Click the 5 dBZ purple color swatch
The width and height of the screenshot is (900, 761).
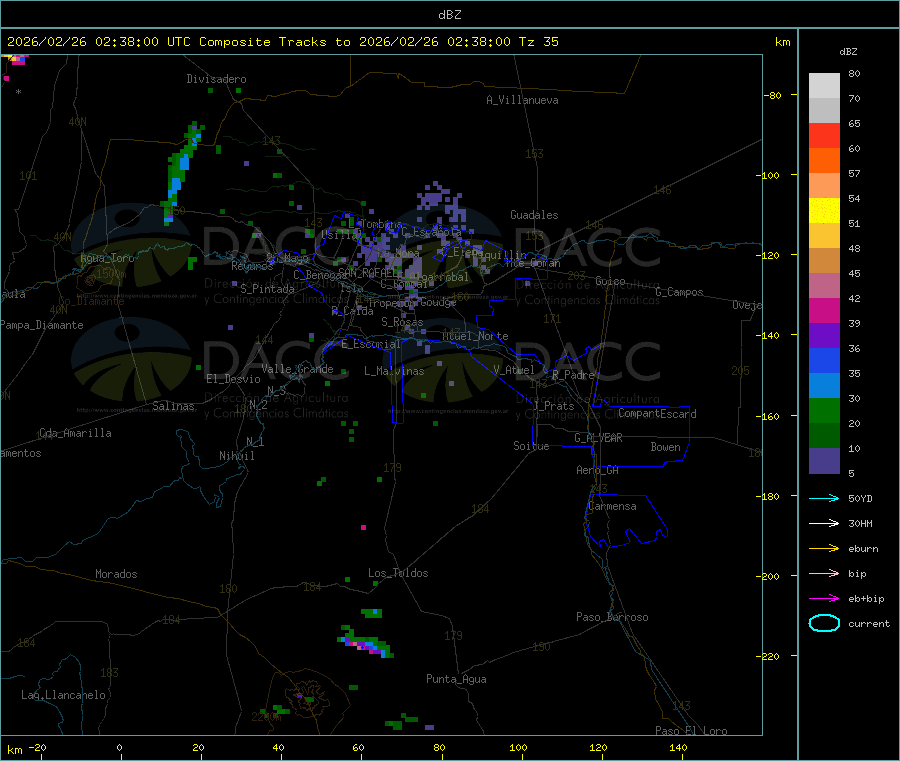(x=824, y=461)
